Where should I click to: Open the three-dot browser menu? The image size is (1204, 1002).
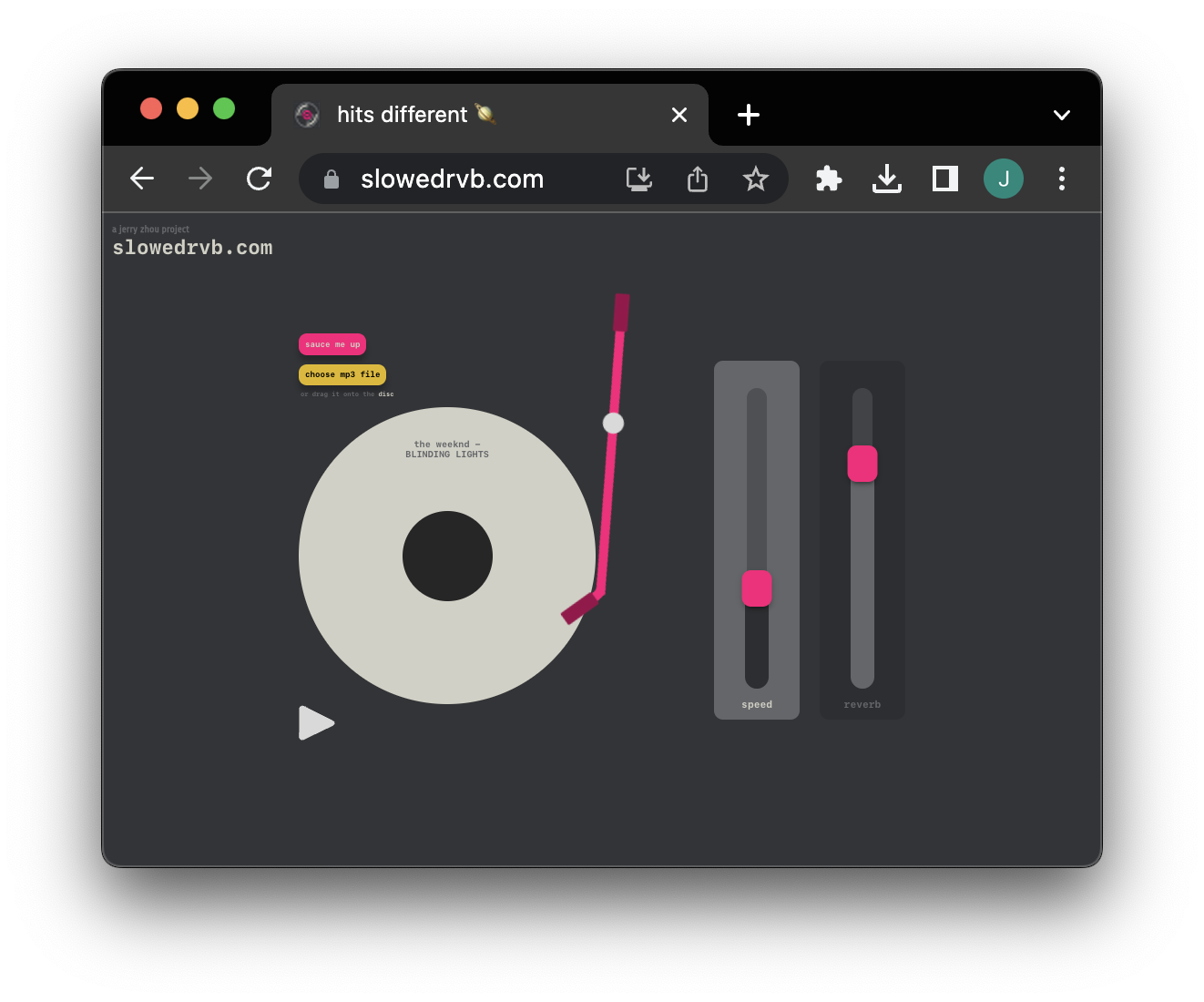tap(1061, 179)
